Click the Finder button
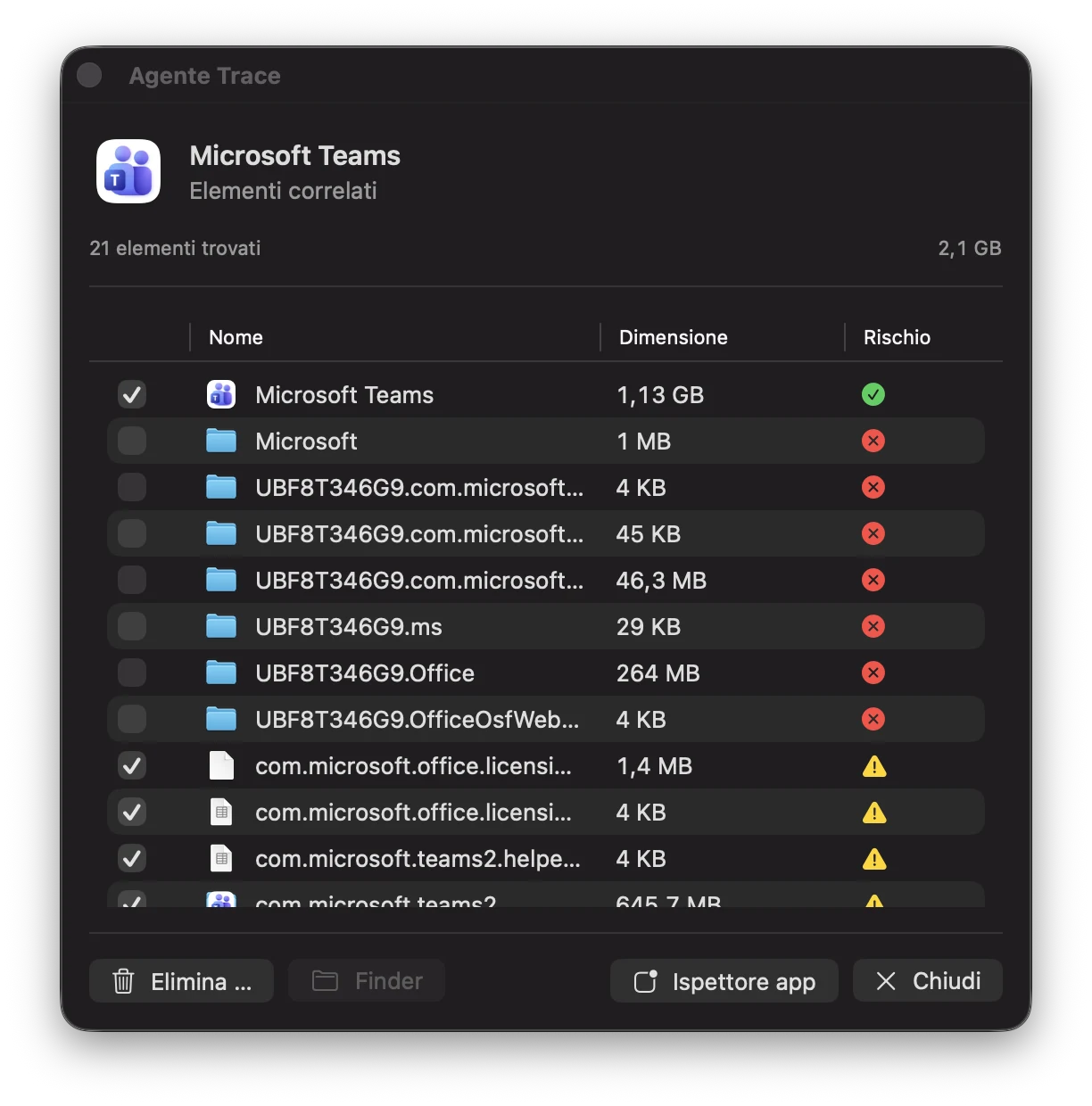This screenshot has width=1092, height=1106. click(x=367, y=981)
